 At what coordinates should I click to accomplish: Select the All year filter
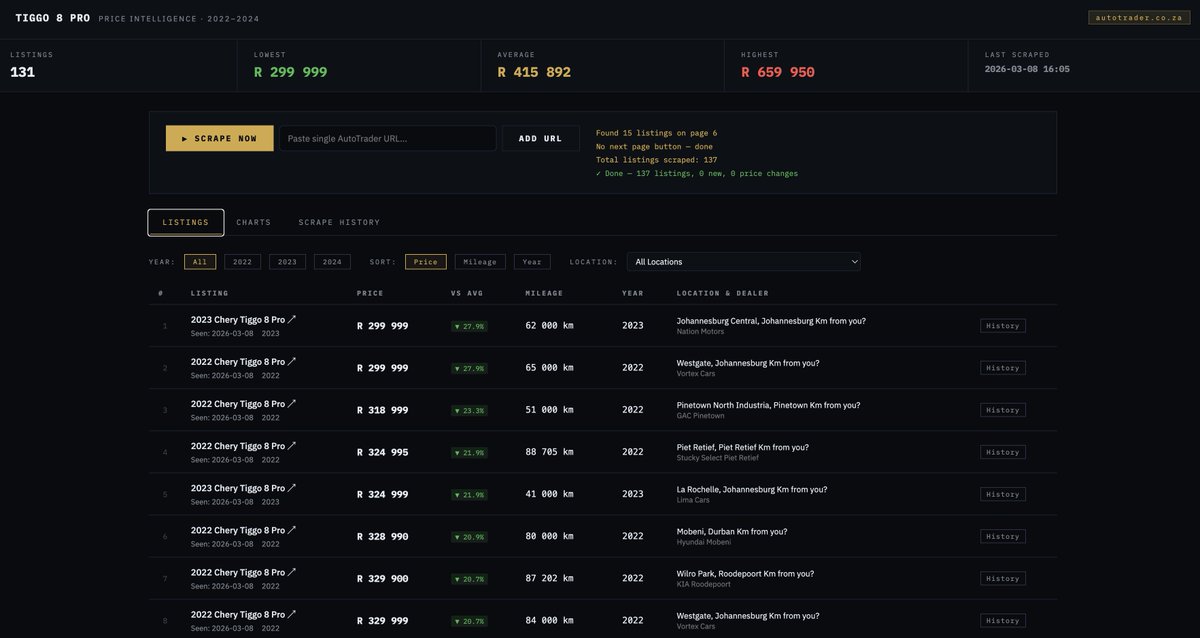tap(200, 262)
